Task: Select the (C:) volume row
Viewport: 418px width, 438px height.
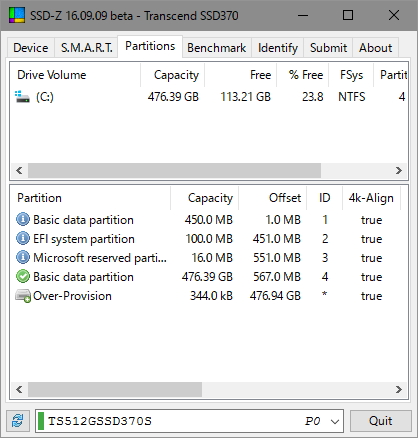Action: point(209,97)
